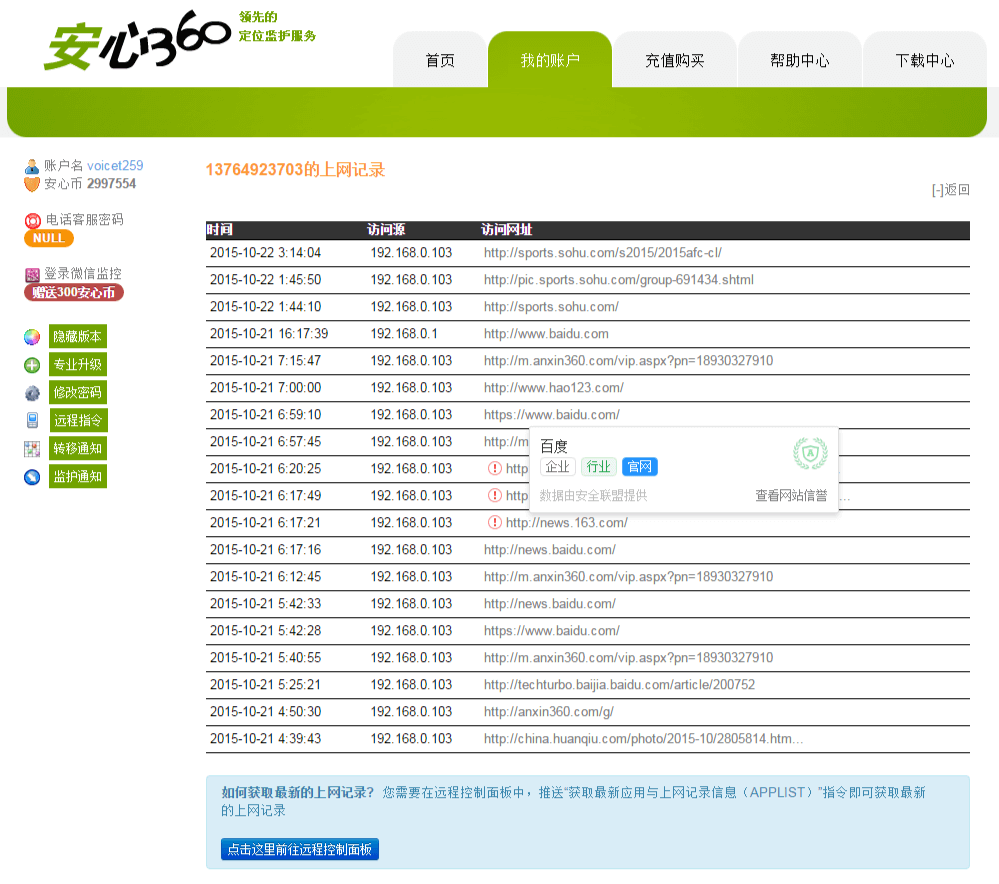The width and height of the screenshot is (999, 884).
Task: Click the blue globe icon beside 监护通知
Action: pos(32,477)
